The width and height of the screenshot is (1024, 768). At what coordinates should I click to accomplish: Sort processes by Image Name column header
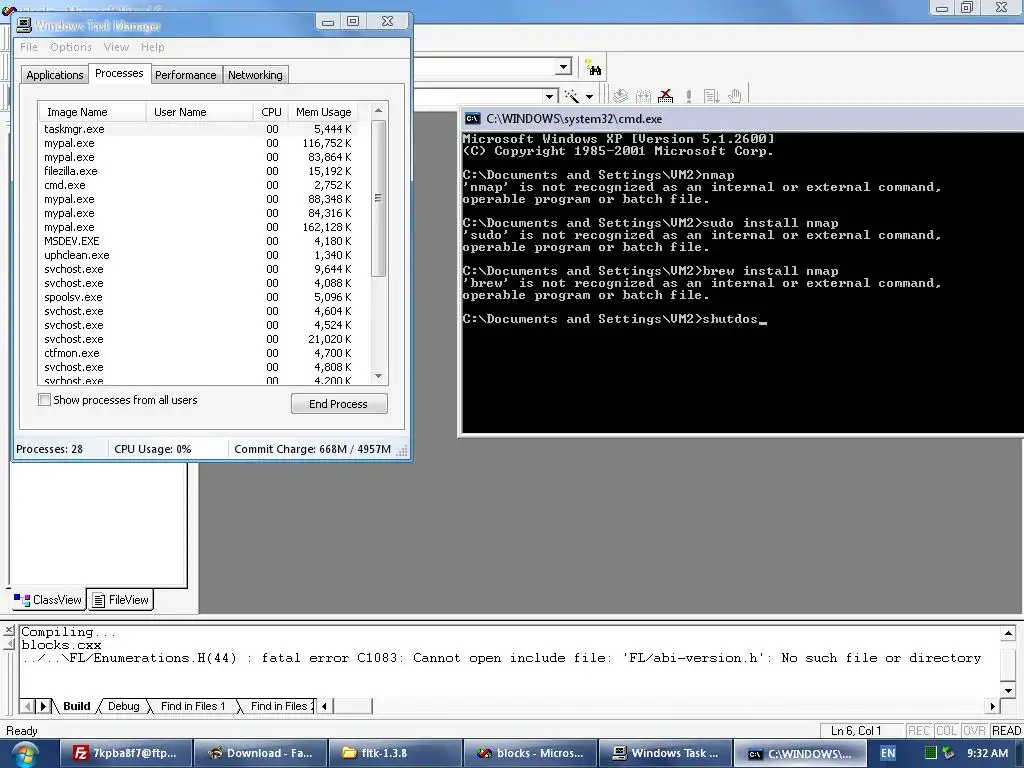pos(92,112)
